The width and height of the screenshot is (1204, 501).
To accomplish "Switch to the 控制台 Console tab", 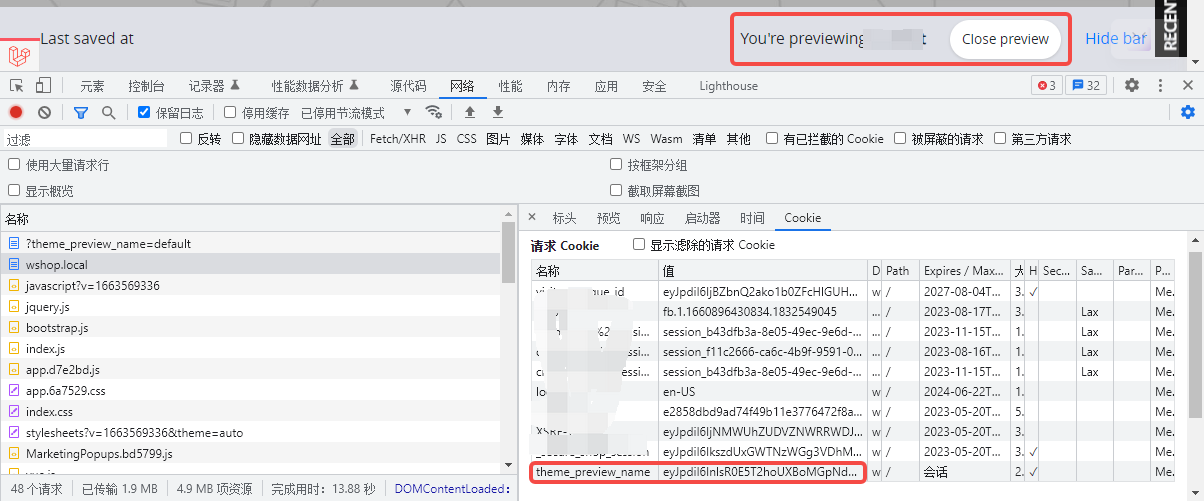I will point(147,86).
